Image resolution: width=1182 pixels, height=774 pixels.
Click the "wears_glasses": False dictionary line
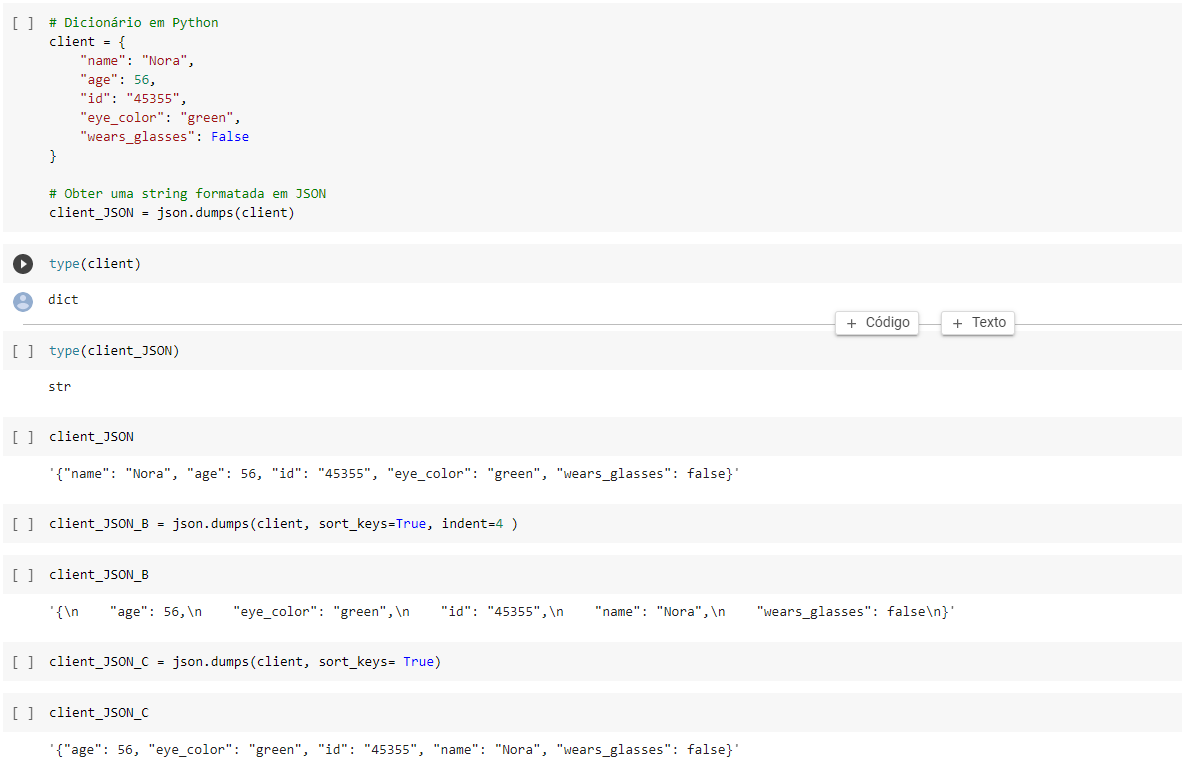click(x=164, y=137)
